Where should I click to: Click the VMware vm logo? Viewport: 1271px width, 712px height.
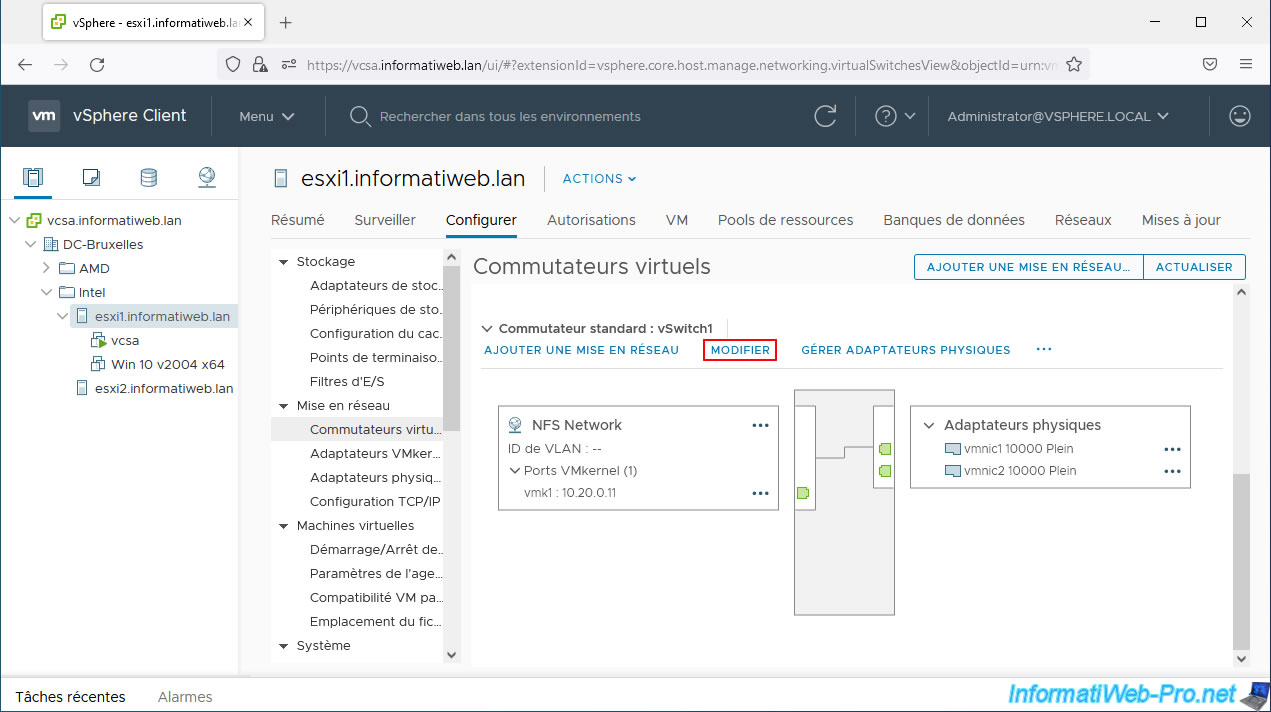point(44,116)
